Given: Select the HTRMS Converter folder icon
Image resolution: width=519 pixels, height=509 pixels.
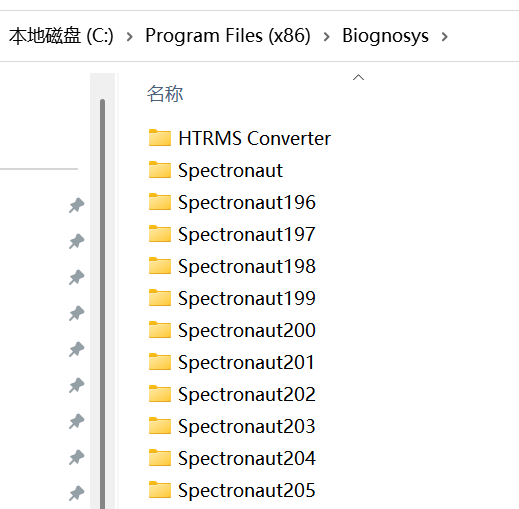Looking at the screenshot, I should pos(160,138).
